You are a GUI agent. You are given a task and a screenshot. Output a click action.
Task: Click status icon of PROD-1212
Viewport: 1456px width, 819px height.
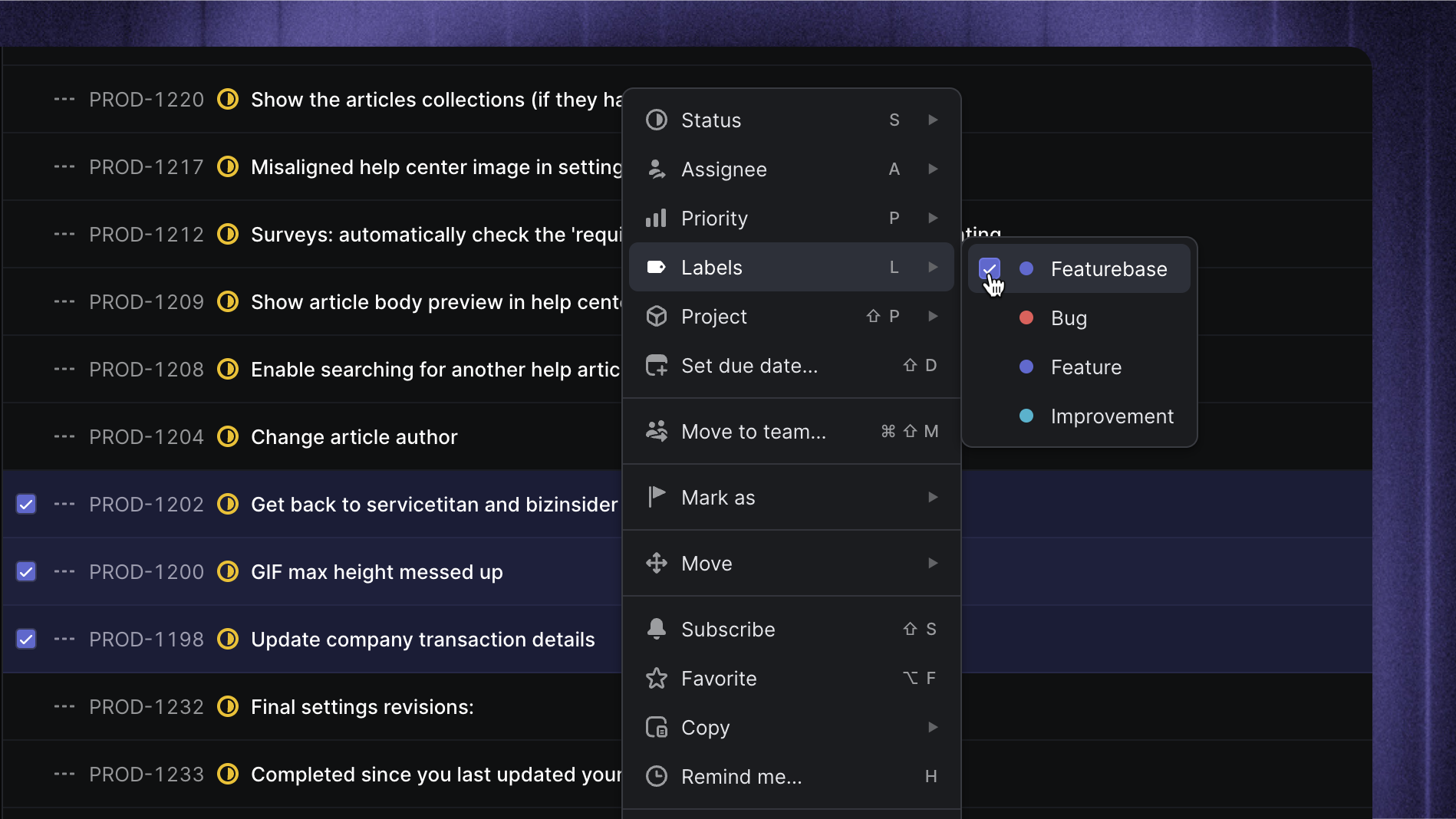(228, 235)
